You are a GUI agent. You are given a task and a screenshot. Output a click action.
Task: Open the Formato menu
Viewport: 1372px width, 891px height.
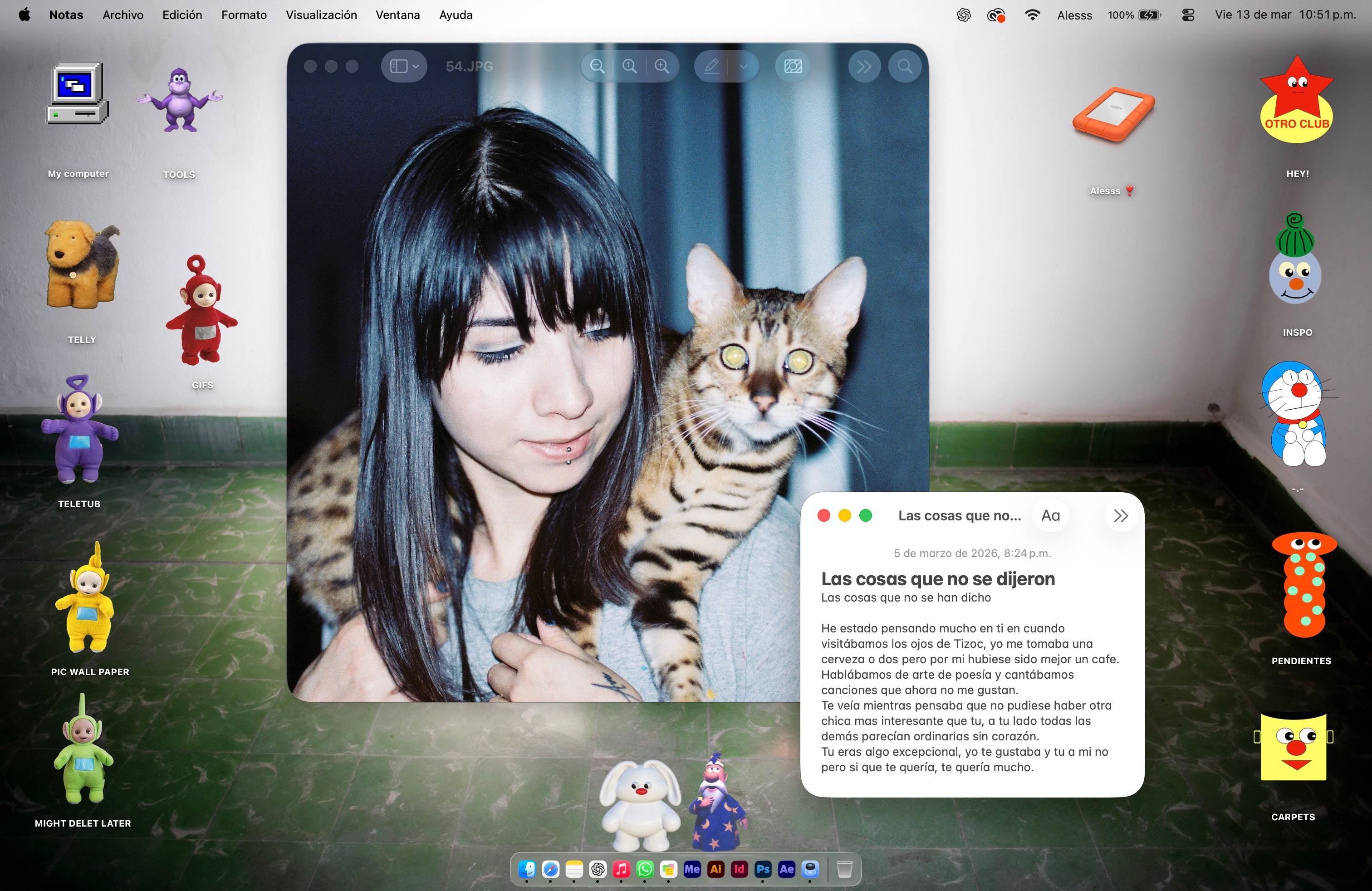[x=244, y=15]
